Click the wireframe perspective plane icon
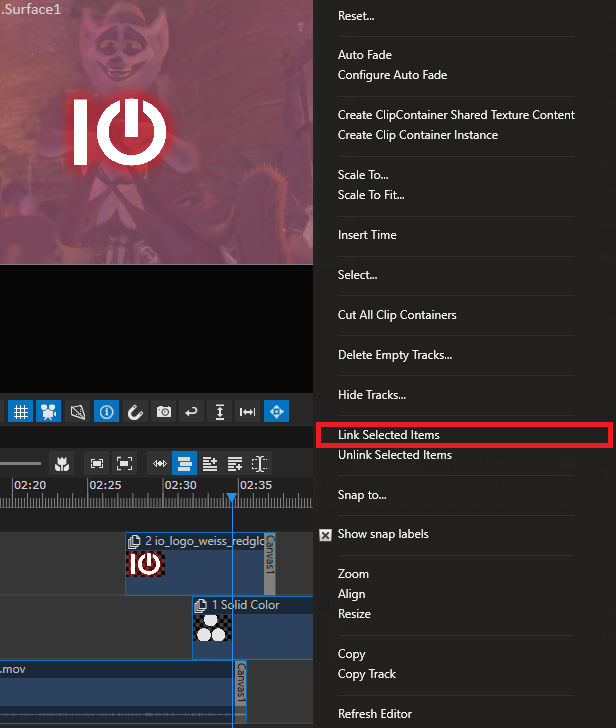 point(78,411)
